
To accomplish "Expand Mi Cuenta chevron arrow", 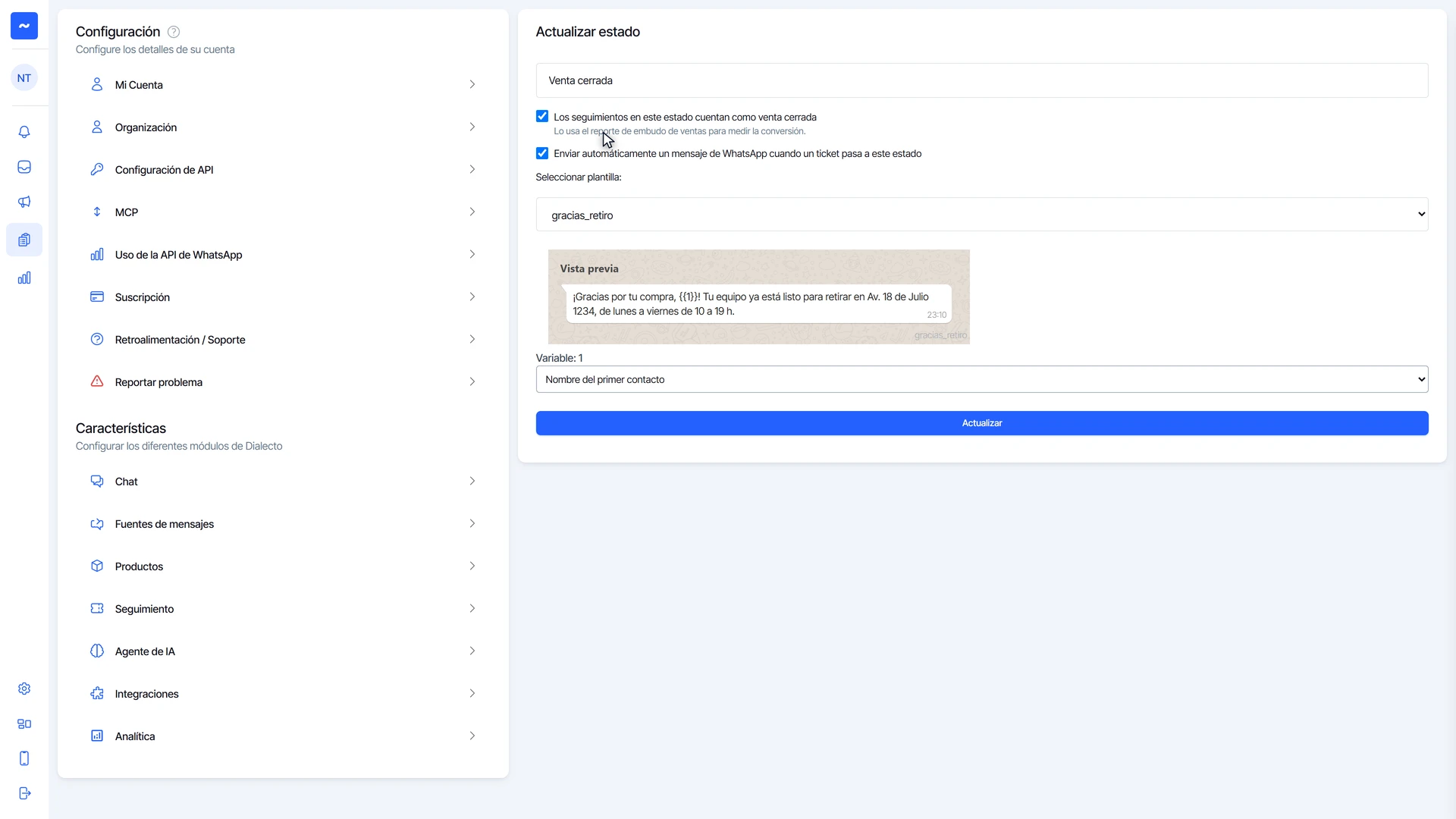I will click(x=472, y=84).
